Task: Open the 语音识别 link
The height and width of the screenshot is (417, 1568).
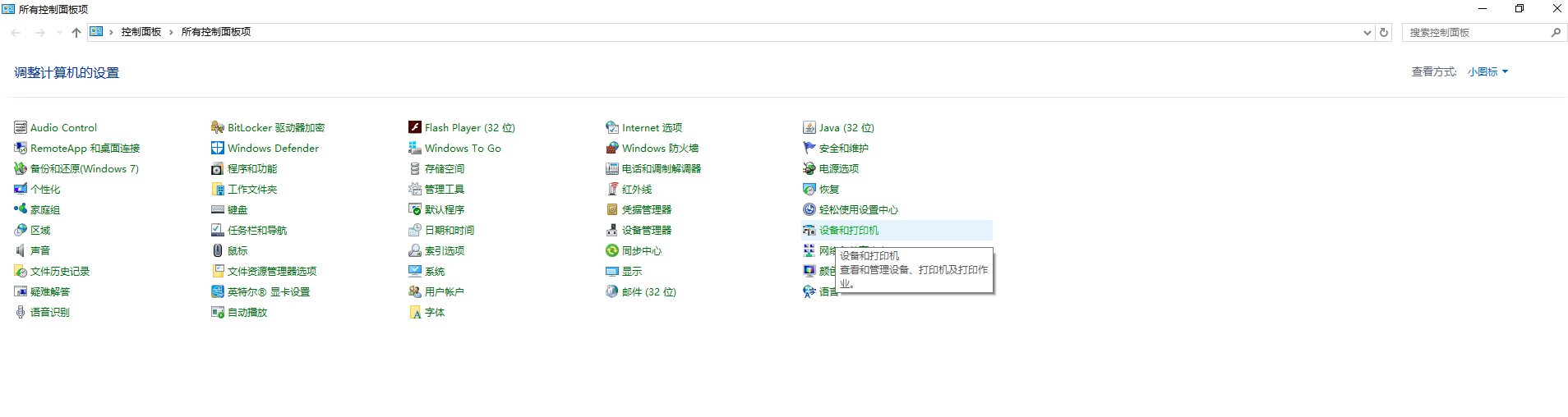Action: click(x=50, y=312)
